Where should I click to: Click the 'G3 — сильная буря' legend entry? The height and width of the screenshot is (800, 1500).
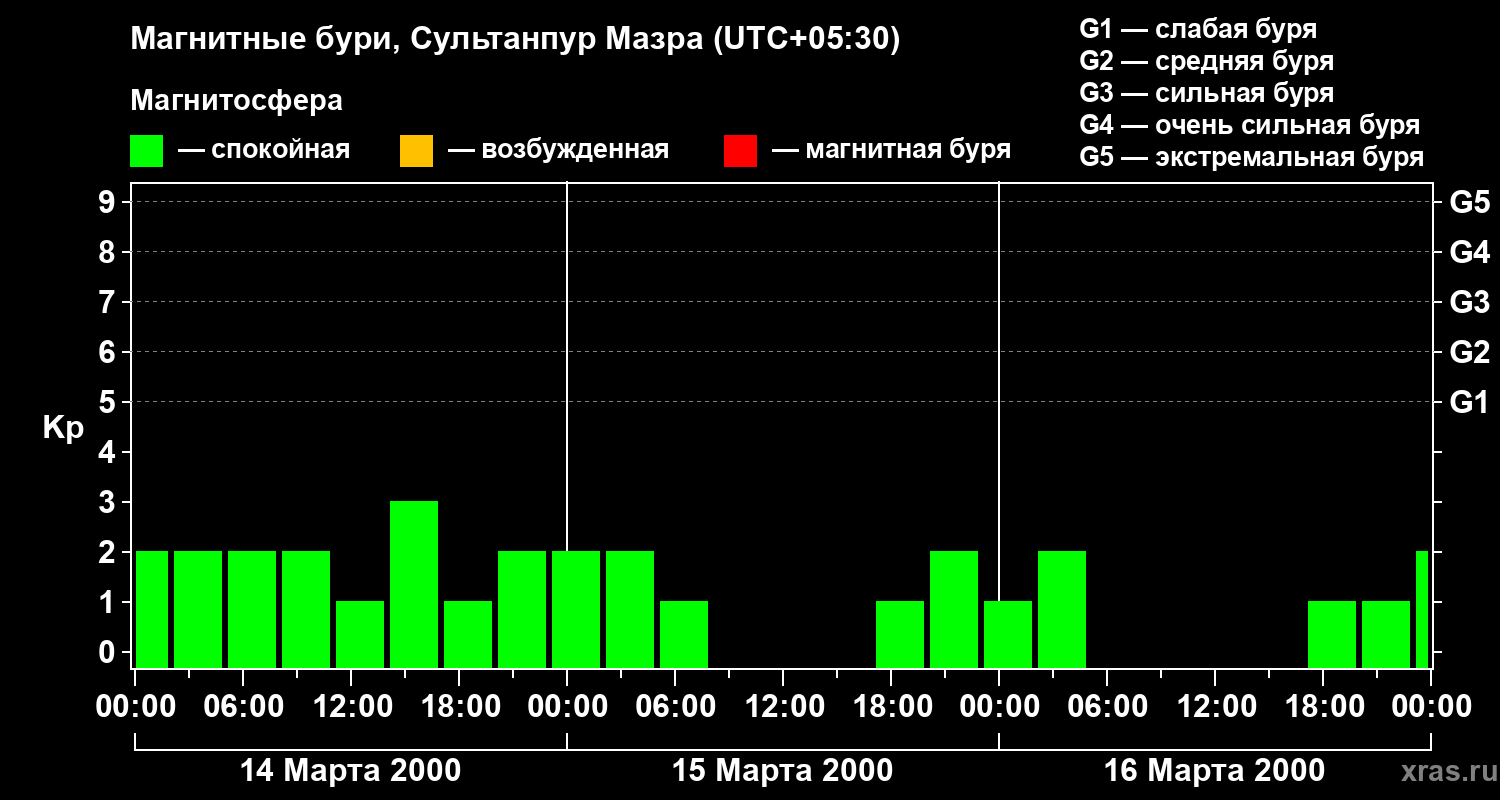point(1206,93)
